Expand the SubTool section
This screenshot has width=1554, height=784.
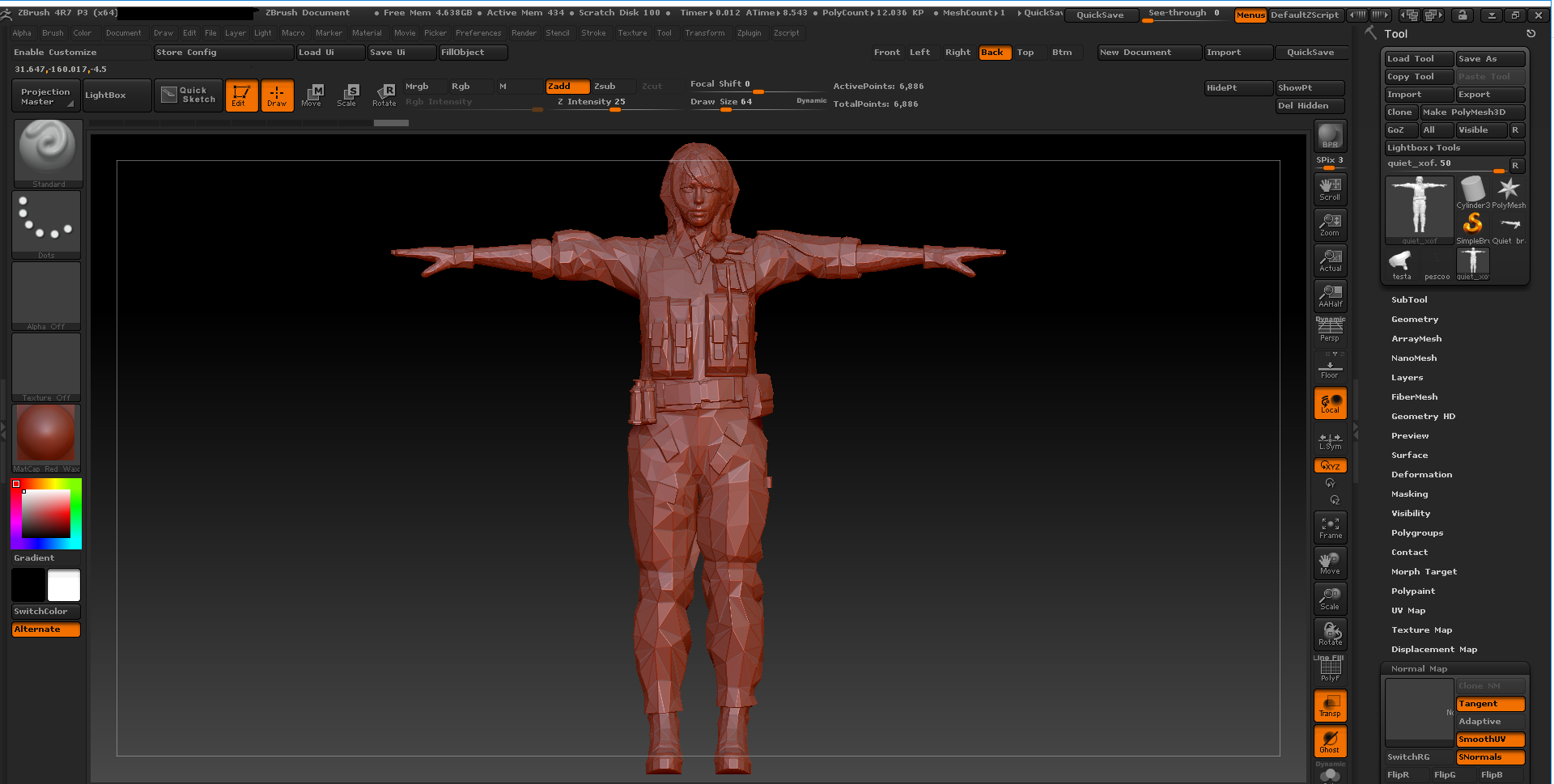click(1409, 299)
